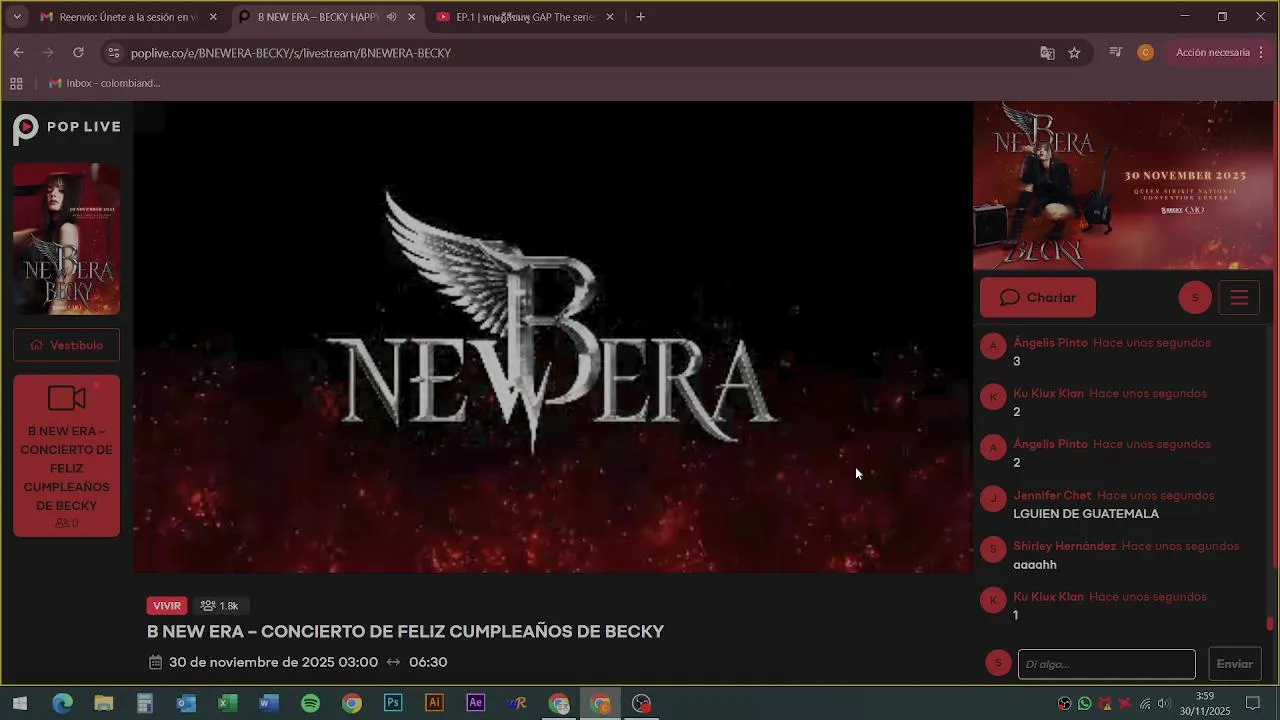The height and width of the screenshot is (720, 1280).
Task: Open File Explorer from taskbar
Action: click(x=104, y=704)
